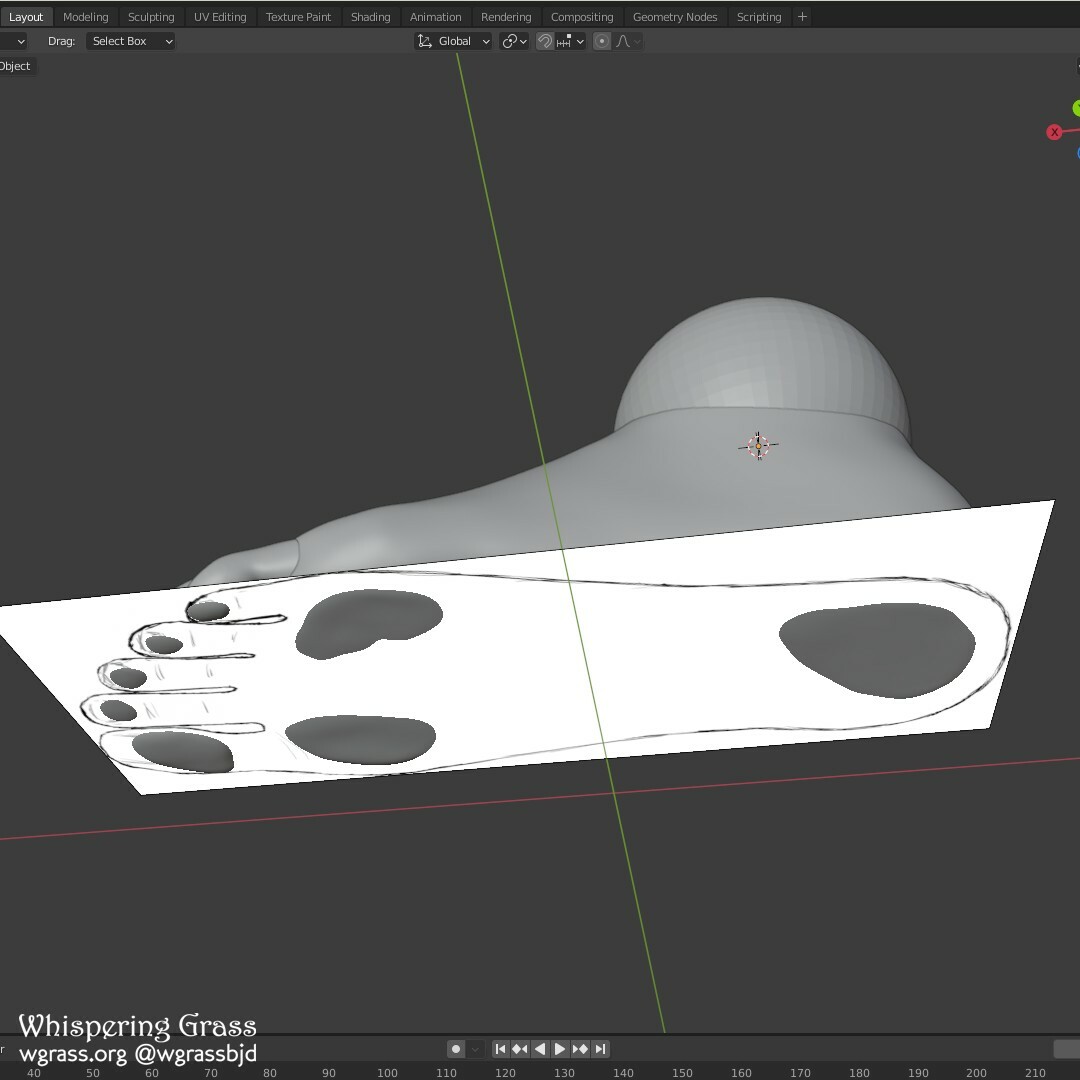Open the Compositing workspace tab
Viewport: 1080px width, 1080px height.
[582, 17]
